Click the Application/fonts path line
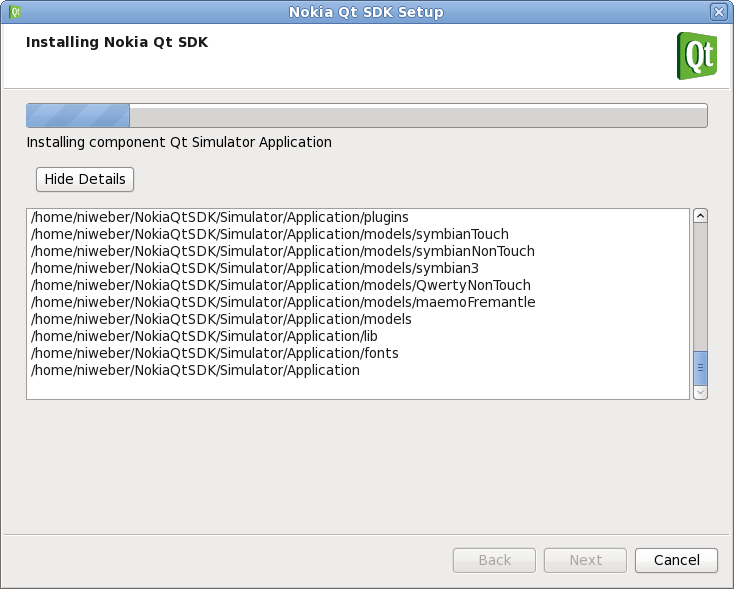Image resolution: width=734 pixels, height=589 pixels. click(209, 353)
